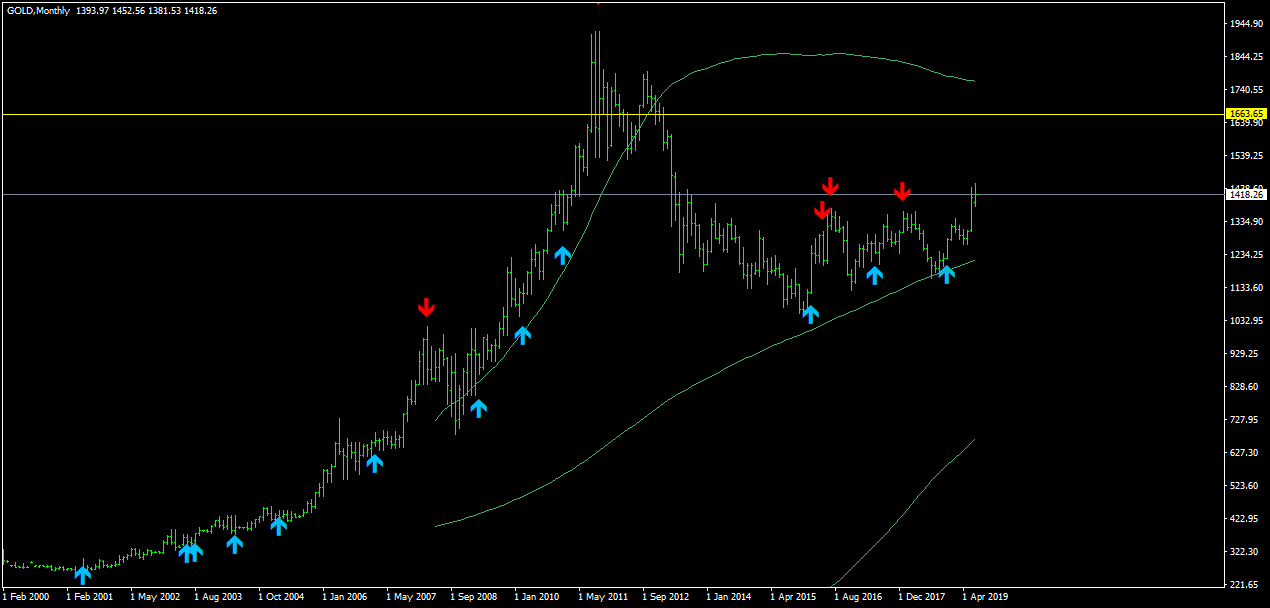The image size is (1270, 608).
Task: Click the yellow 1663.65 price label
Action: pos(1247,114)
